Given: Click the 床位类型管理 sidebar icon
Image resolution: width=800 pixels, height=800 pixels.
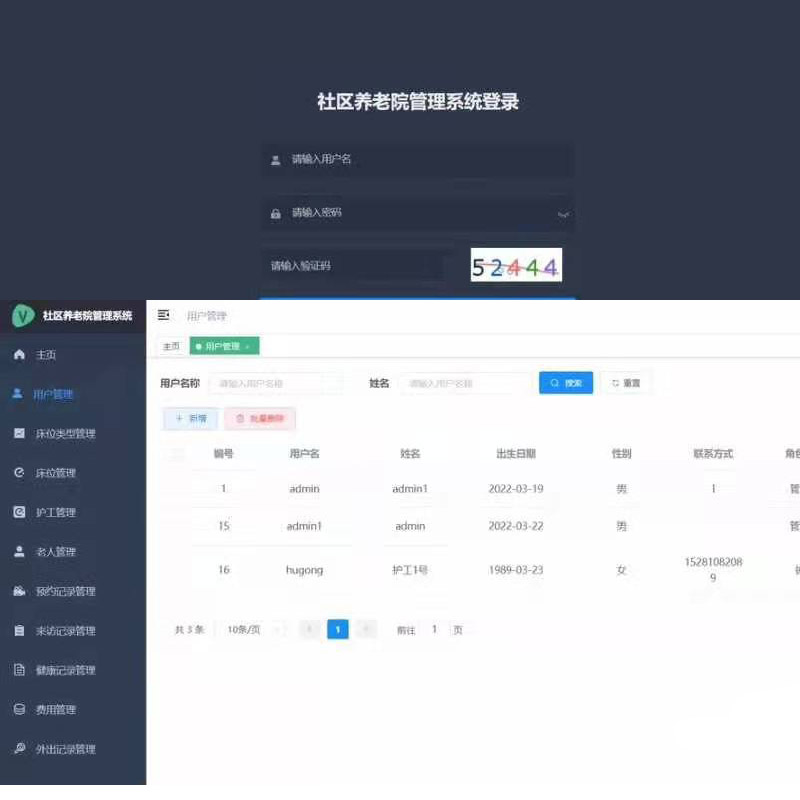Looking at the screenshot, I should [19, 434].
